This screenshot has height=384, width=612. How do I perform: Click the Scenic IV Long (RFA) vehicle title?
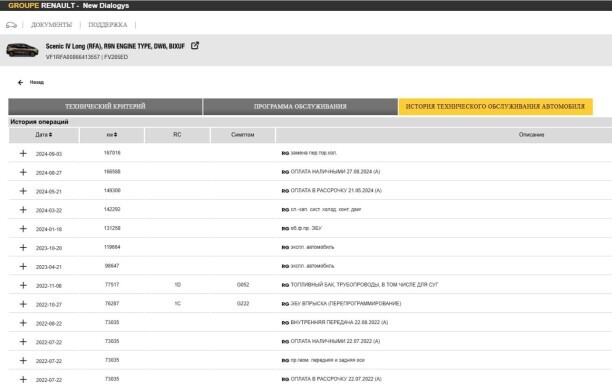[x=115, y=46]
